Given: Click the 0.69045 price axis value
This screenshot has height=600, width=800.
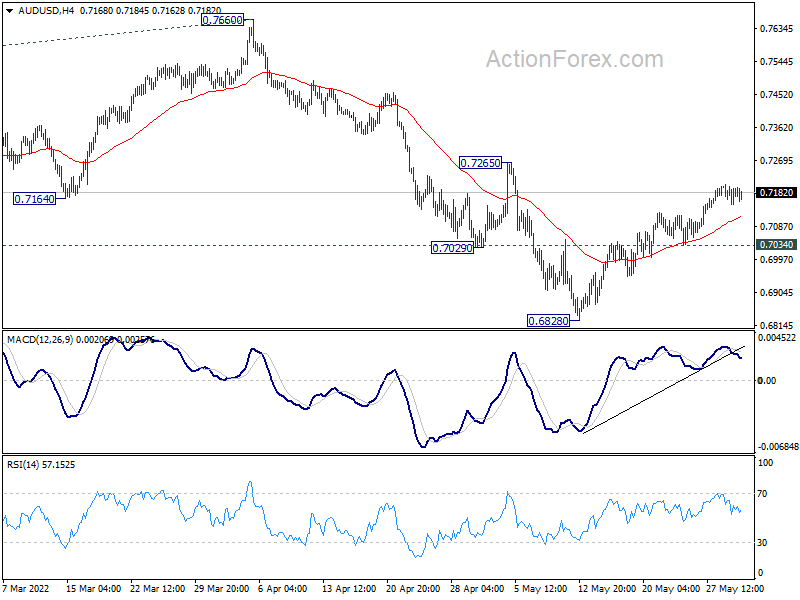Looking at the screenshot, I should click(x=777, y=293).
